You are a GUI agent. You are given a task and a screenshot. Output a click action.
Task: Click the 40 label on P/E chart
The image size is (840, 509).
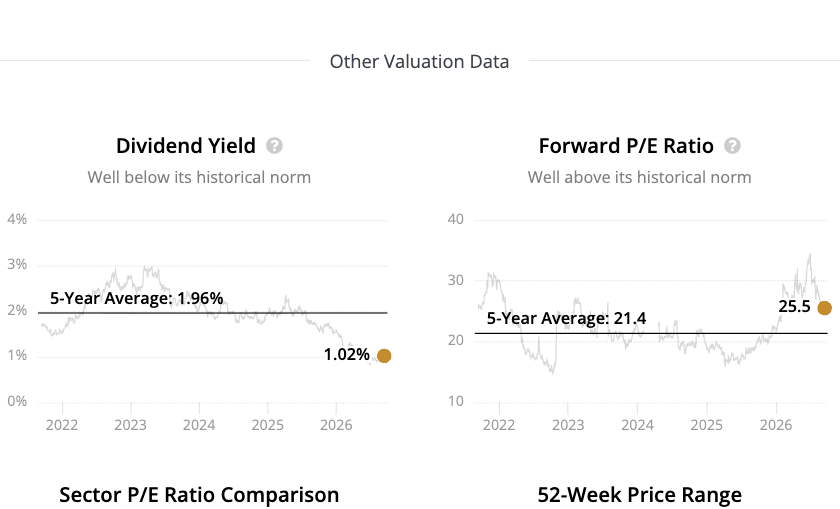[x=456, y=219]
